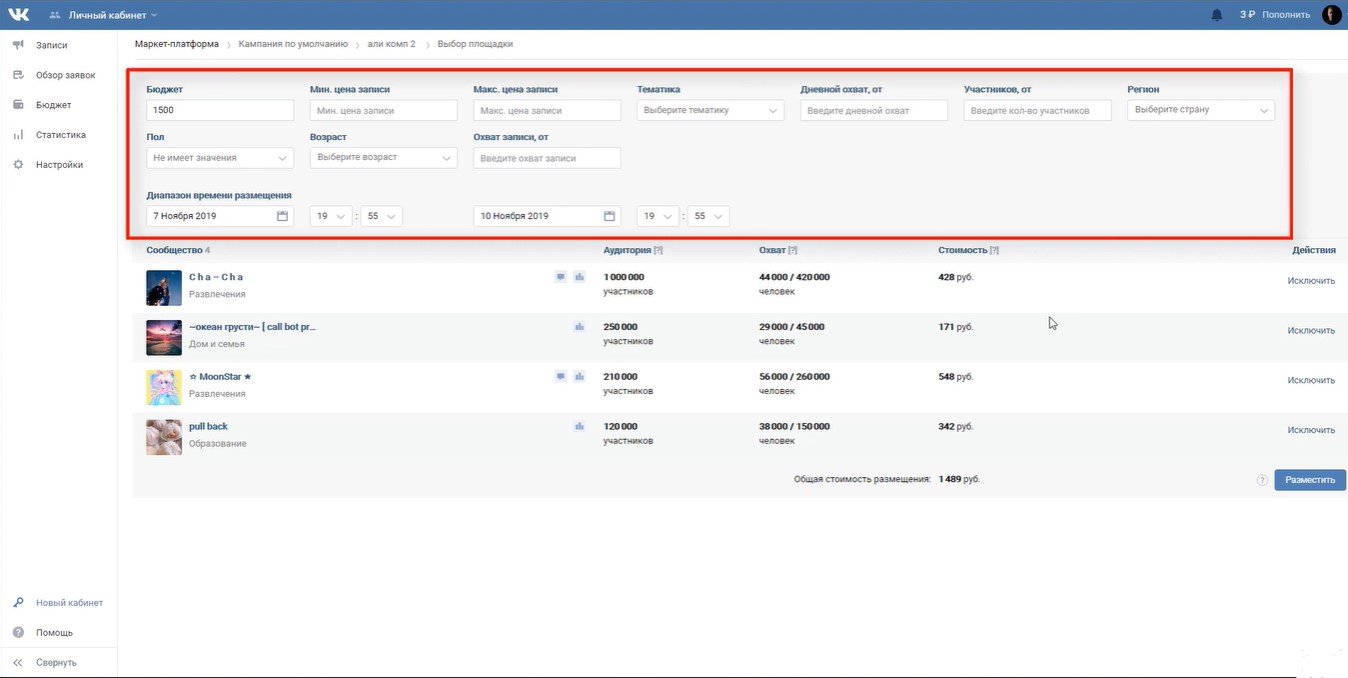Open the notifications bell icon

(1217, 15)
